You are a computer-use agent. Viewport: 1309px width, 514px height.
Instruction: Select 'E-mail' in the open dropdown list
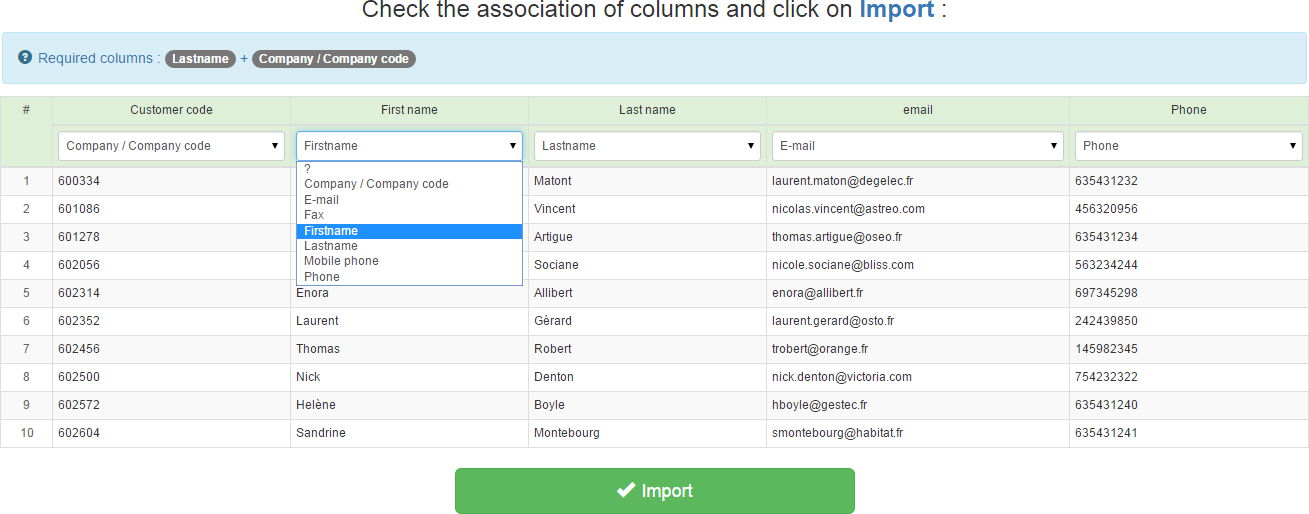(321, 200)
